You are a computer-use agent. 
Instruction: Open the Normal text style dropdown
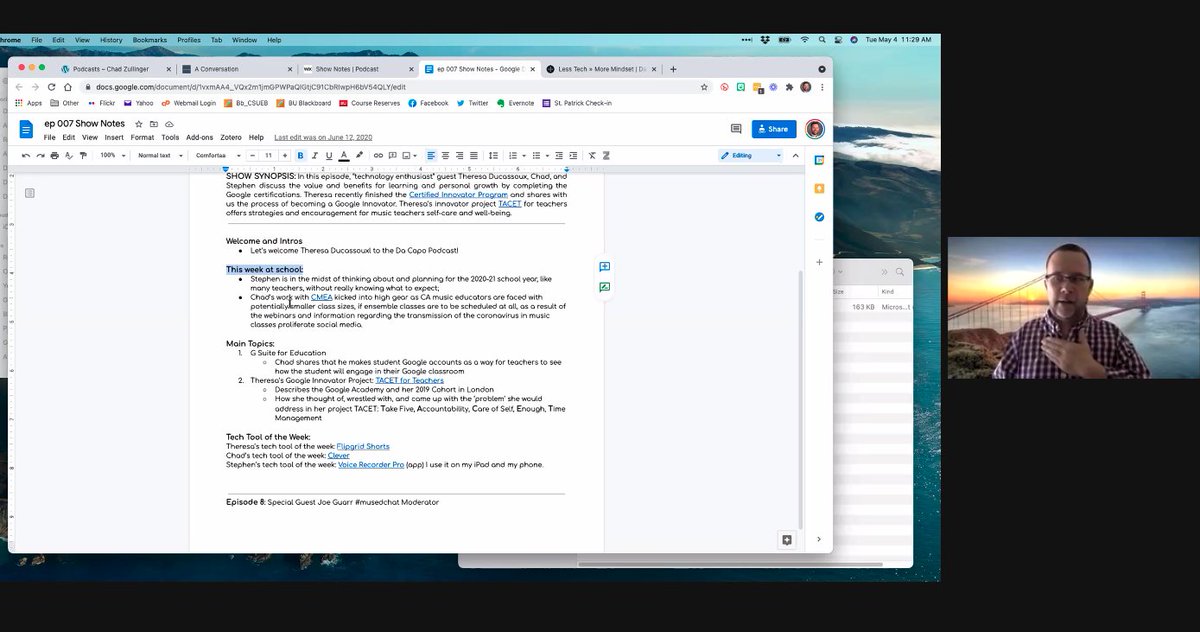[x=160, y=156]
